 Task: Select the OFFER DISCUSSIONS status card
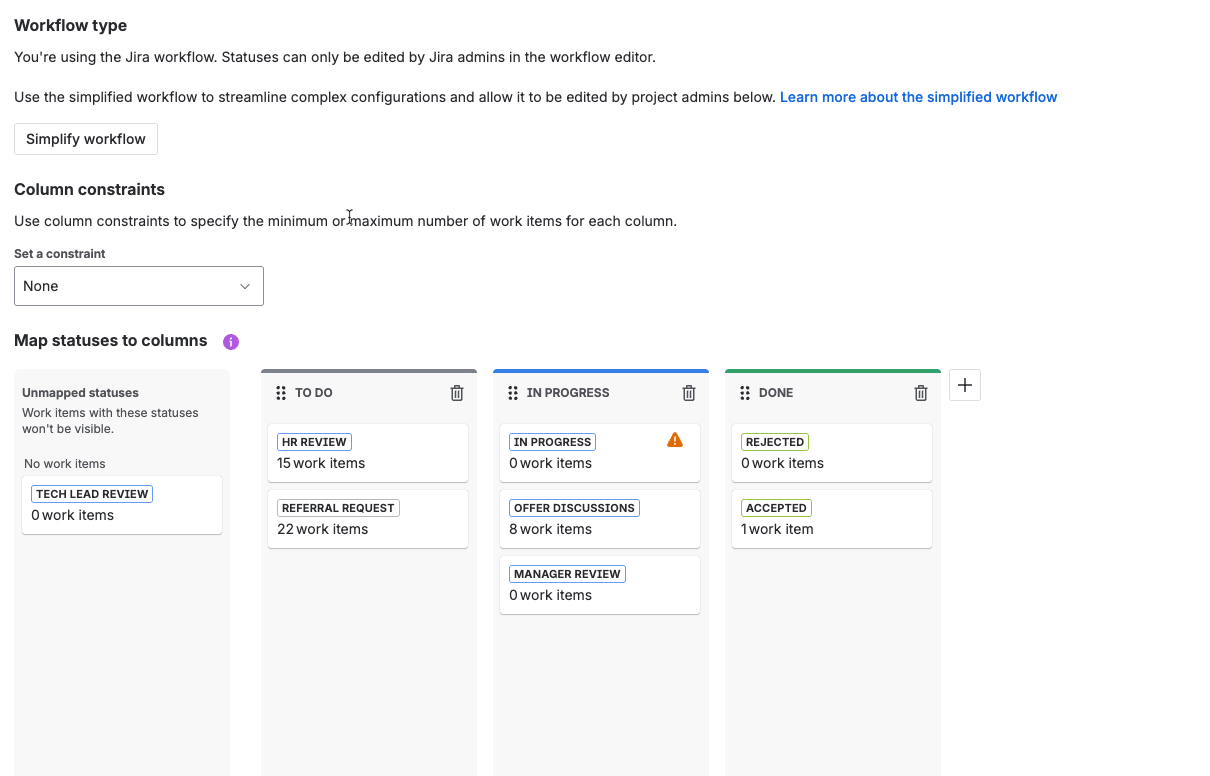(600, 519)
